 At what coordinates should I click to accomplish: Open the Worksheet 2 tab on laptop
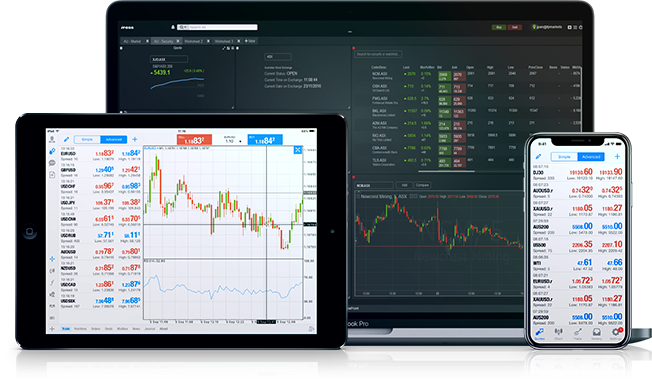point(193,41)
